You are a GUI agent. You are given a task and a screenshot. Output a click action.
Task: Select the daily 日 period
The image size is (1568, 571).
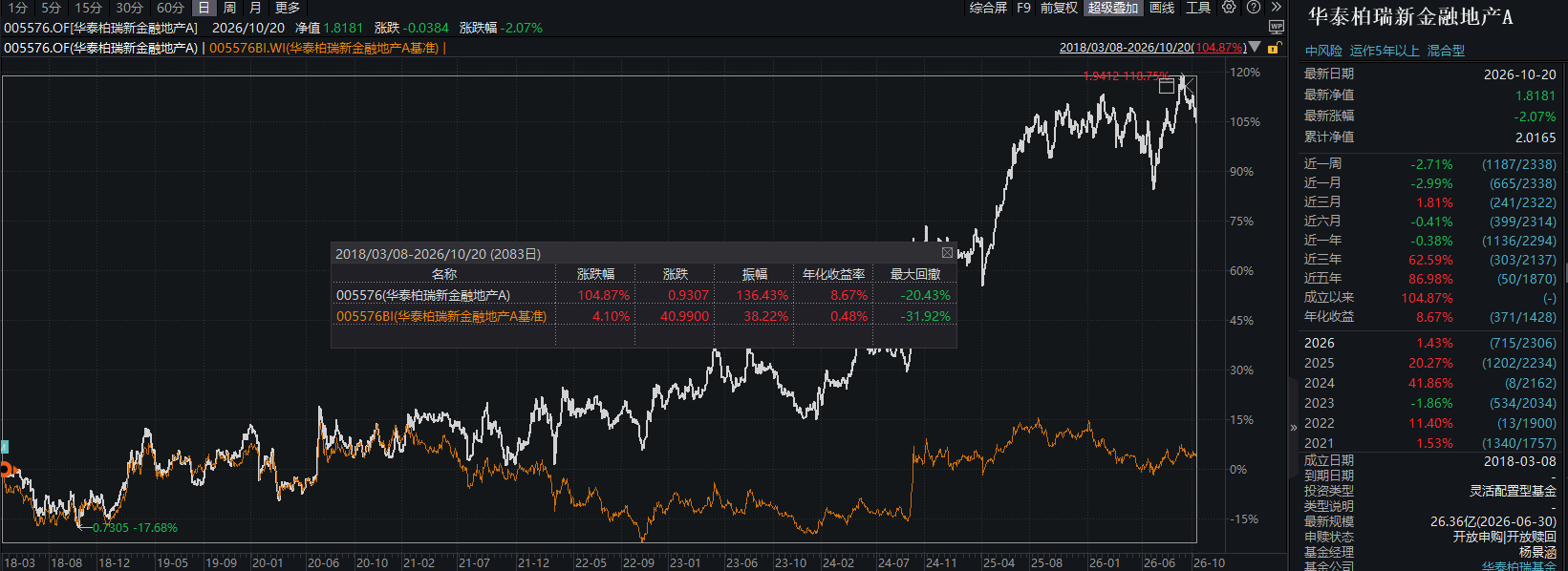[x=204, y=8]
